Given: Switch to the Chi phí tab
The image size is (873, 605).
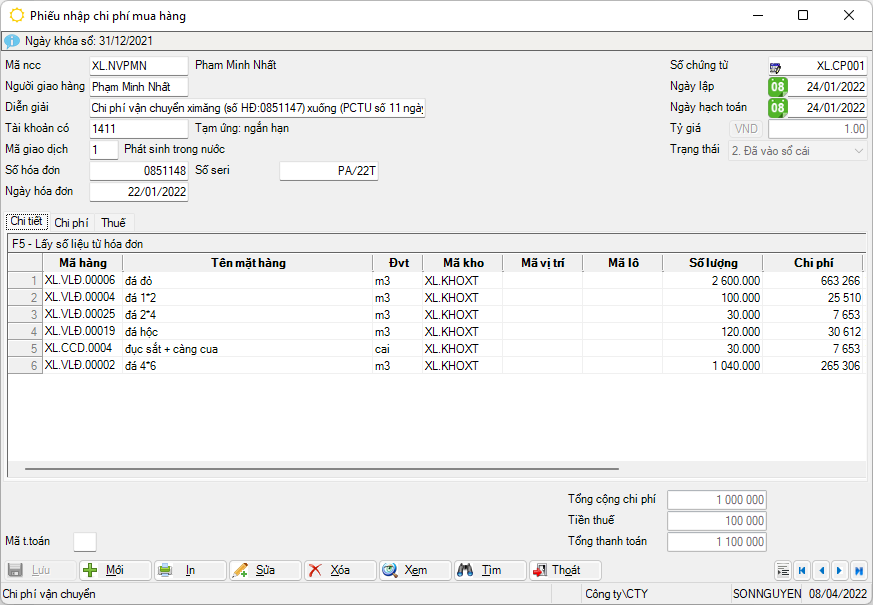Looking at the screenshot, I should click(71, 223).
